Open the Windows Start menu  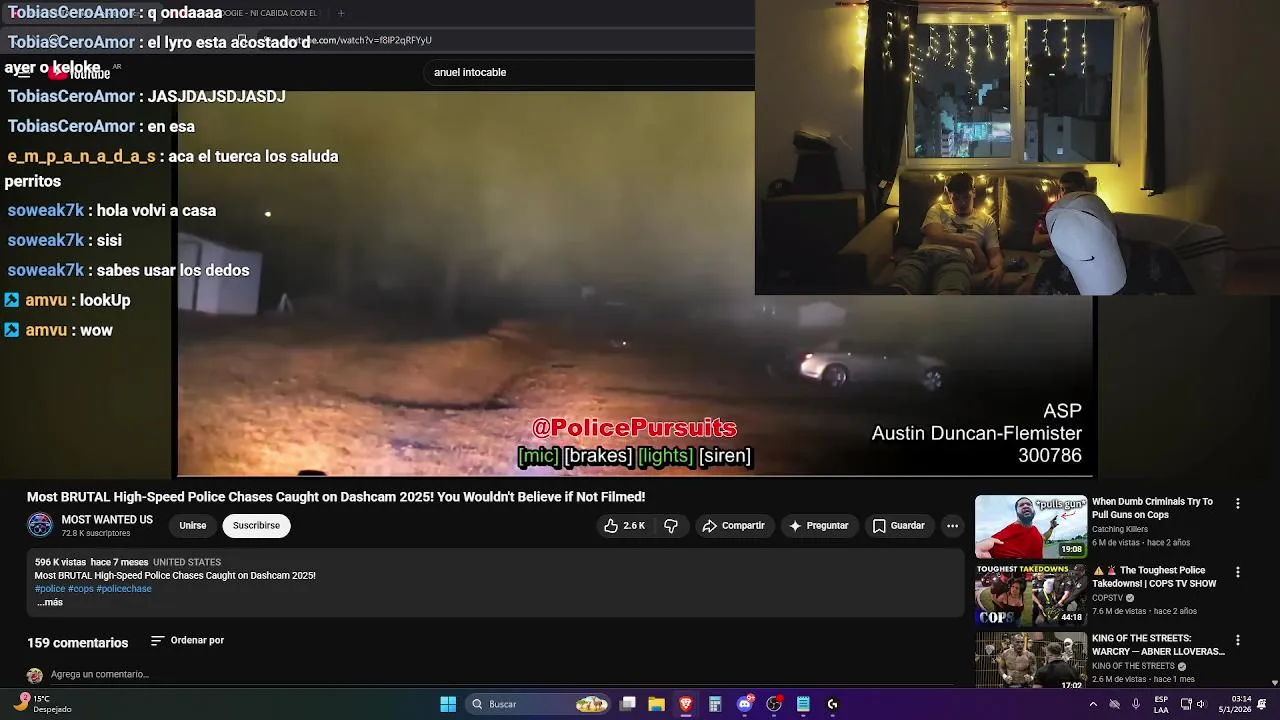pyautogui.click(x=448, y=704)
